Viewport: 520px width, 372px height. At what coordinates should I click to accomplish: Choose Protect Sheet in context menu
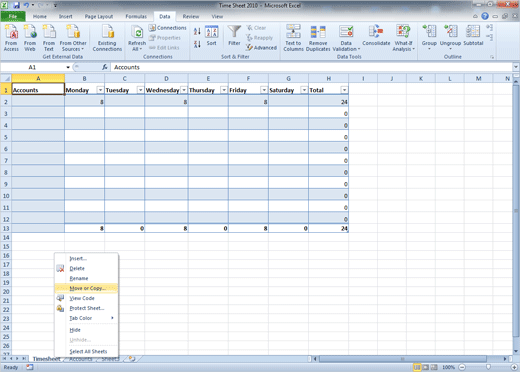pos(86,308)
